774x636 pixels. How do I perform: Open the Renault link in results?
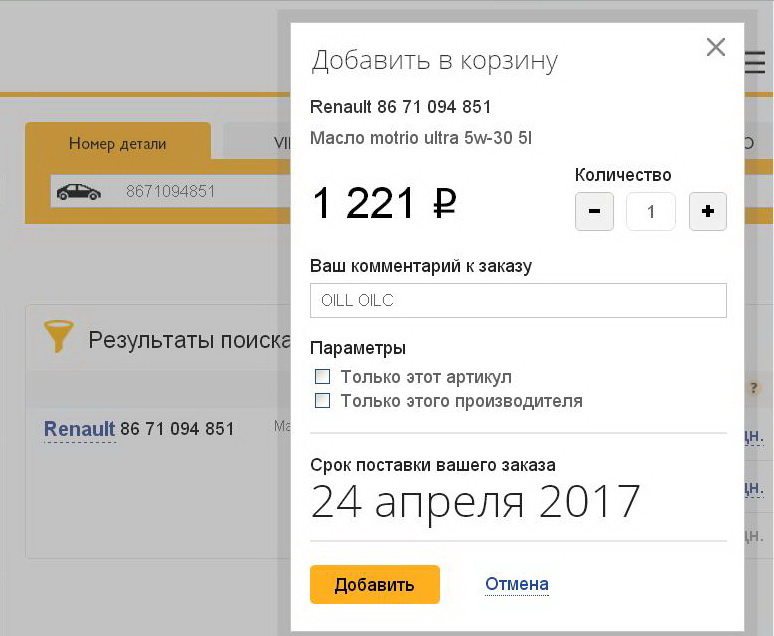pos(79,429)
